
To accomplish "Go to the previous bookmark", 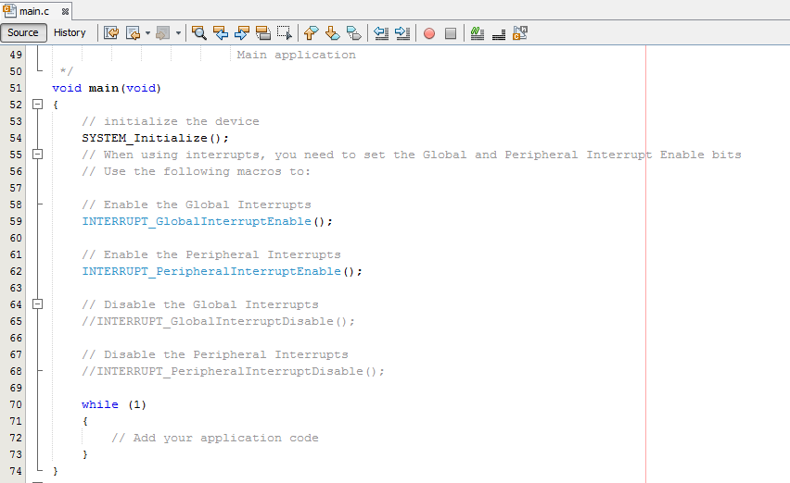I will click(311, 33).
